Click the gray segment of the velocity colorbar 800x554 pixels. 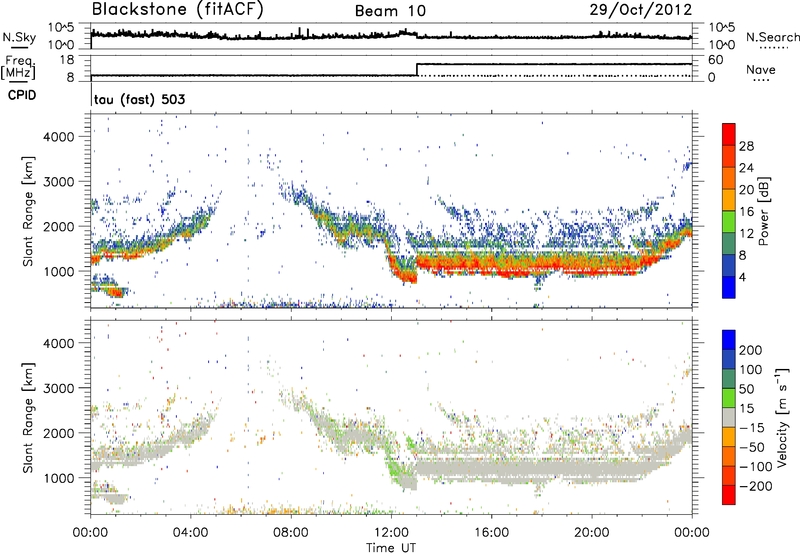(x=729, y=417)
